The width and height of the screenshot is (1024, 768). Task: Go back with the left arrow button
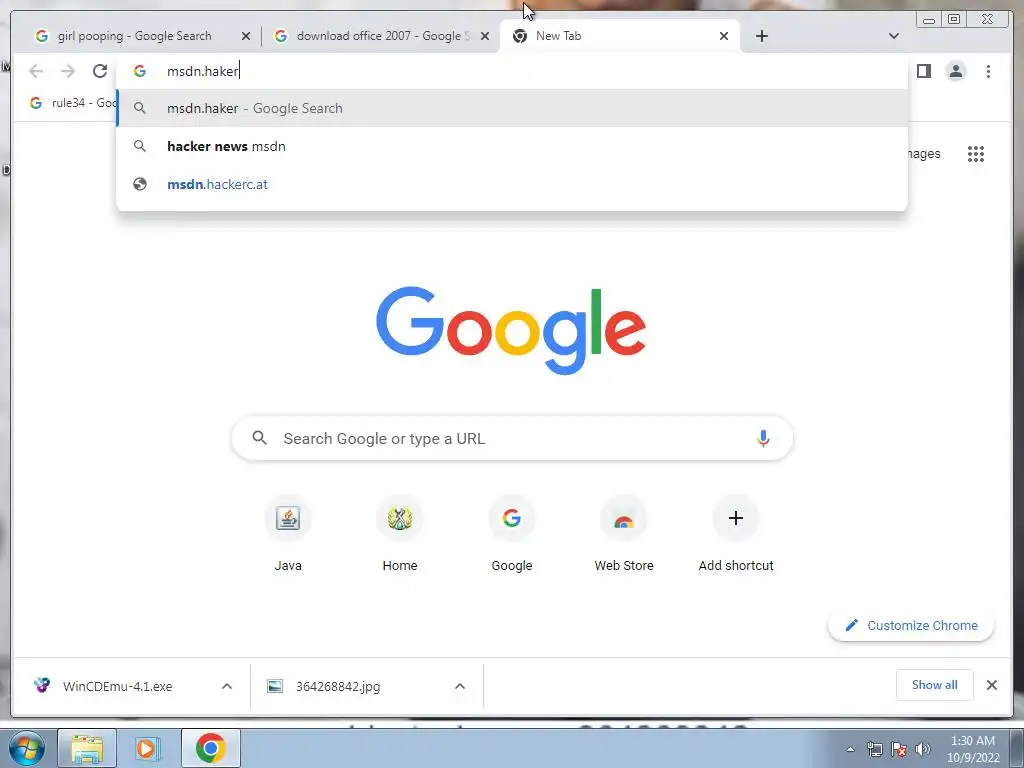[36, 71]
